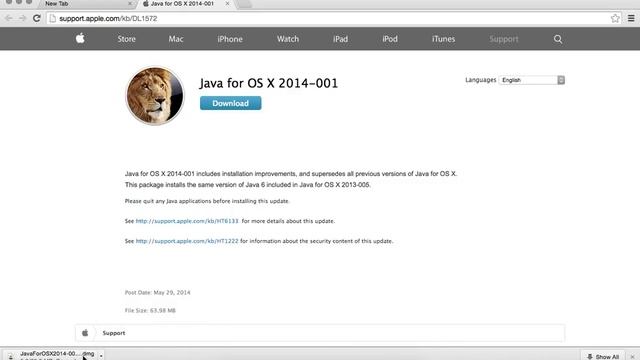Click the Support breadcrumb link
The image size is (640, 360).
(x=114, y=333)
